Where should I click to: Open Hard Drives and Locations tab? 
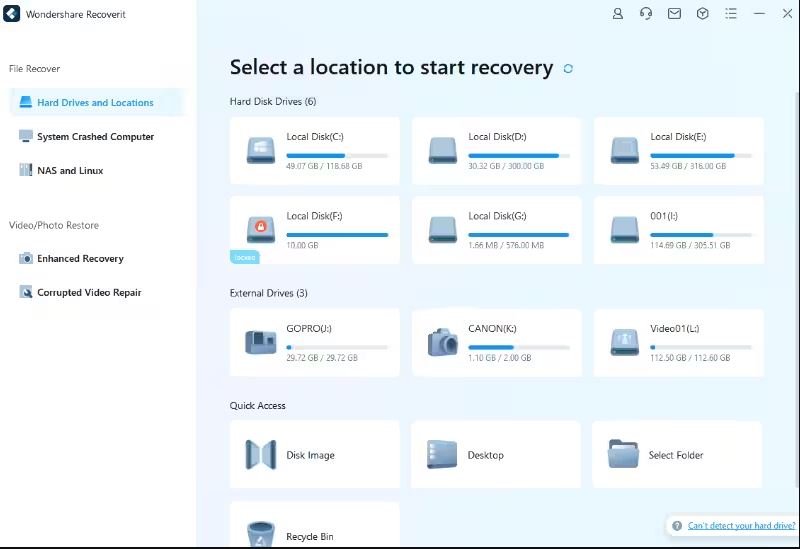point(95,103)
